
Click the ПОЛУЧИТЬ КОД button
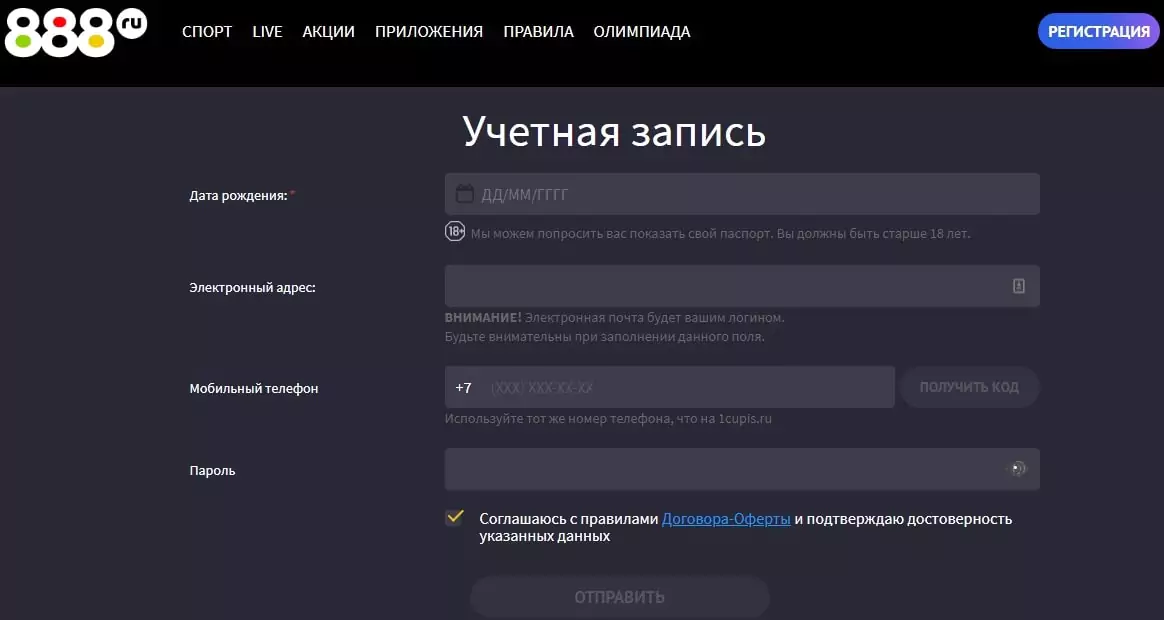970,387
